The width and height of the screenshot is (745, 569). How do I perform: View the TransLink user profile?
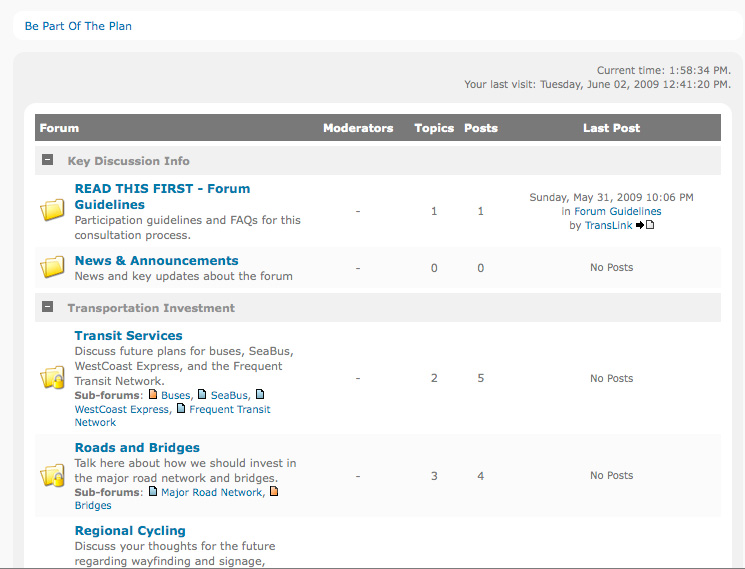tap(608, 226)
